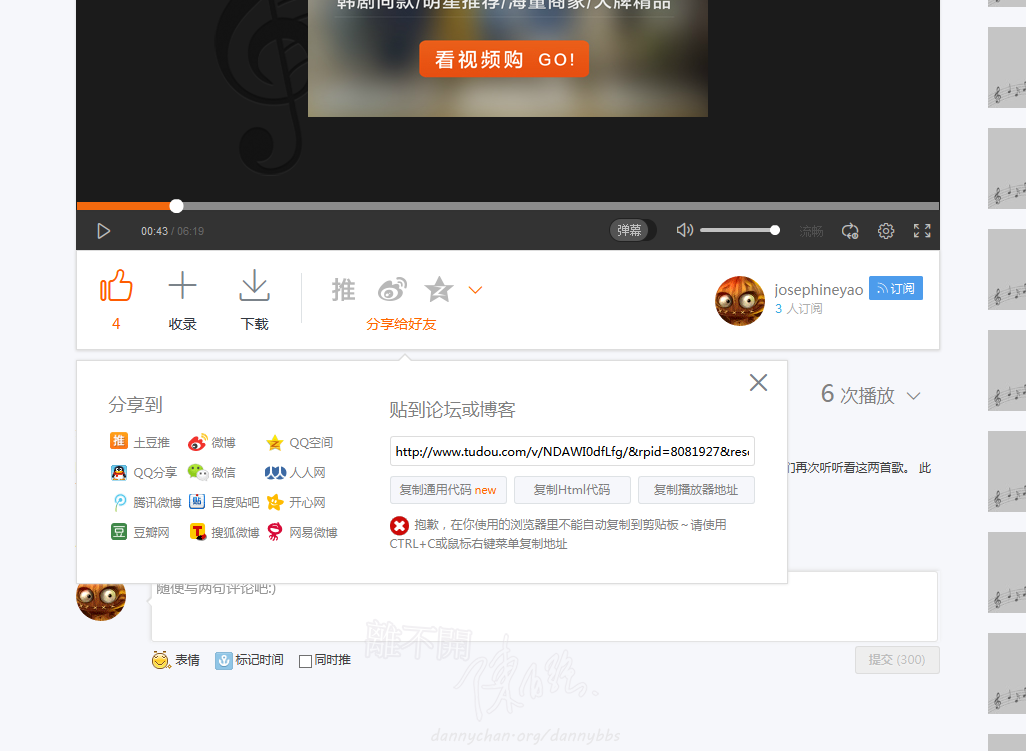This screenshot has width=1026, height=751.
Task: Click the 3 人订阅 subscriber count
Action: pyautogui.click(x=798, y=308)
